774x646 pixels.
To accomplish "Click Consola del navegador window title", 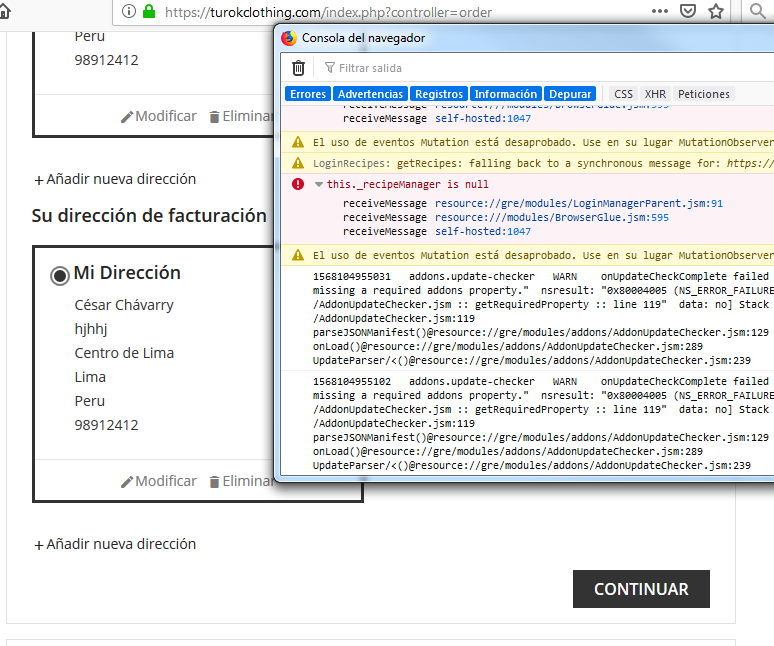I will coord(363,38).
